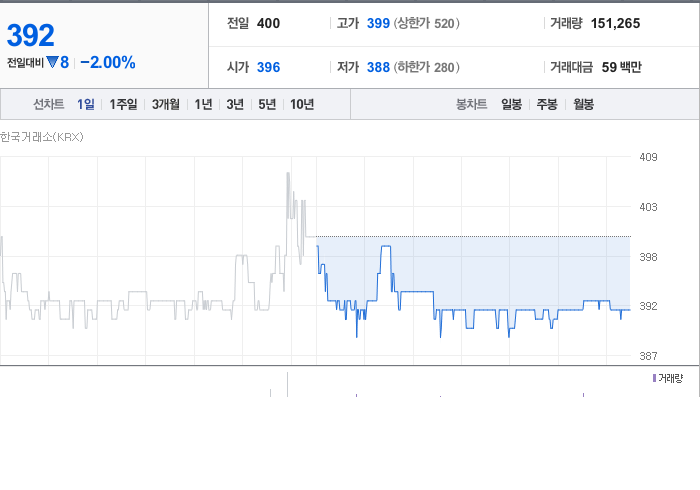Viewport: 700px width, 490px height.
Task: Click the 409 y-axis label
Action: coord(648,157)
